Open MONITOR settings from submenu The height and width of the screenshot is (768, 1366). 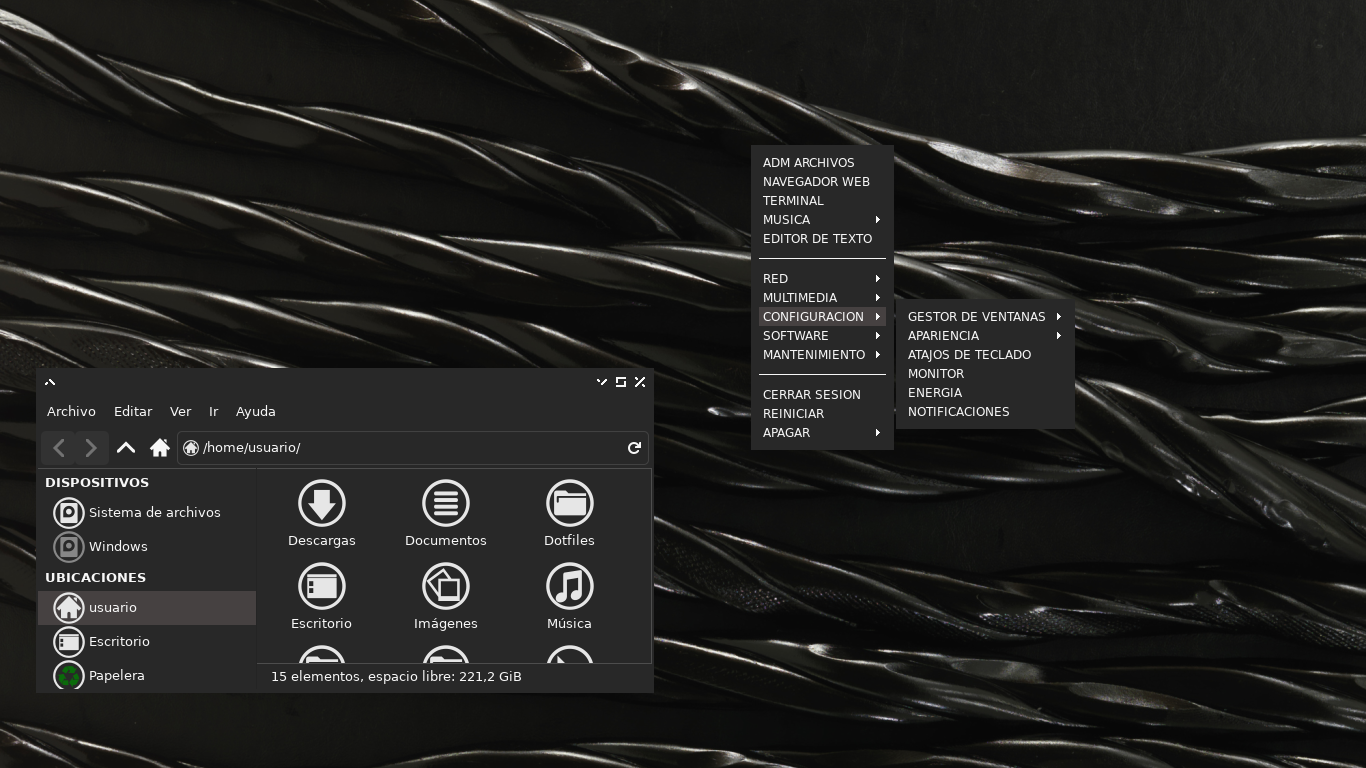(x=985, y=374)
